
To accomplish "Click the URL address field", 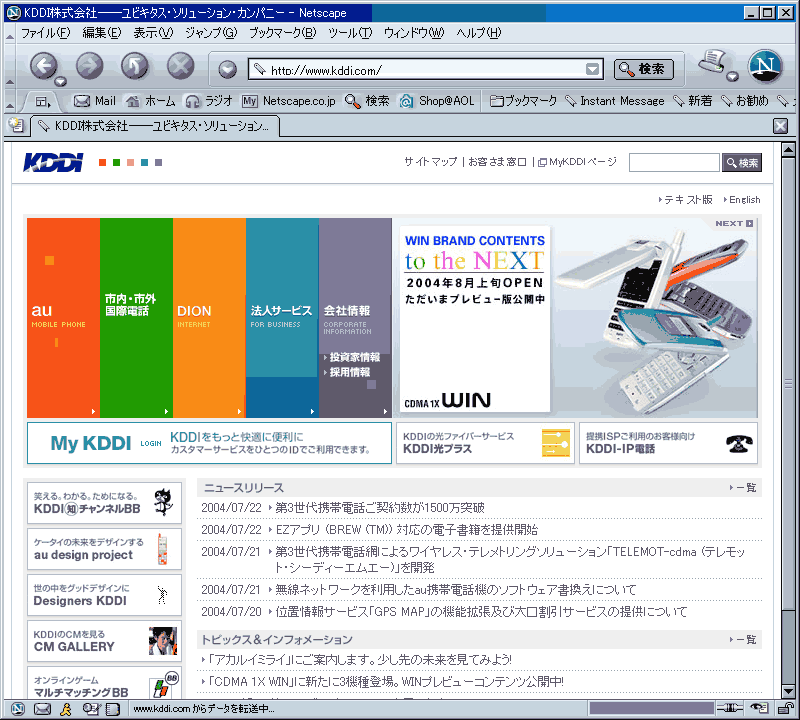I will click(x=426, y=69).
